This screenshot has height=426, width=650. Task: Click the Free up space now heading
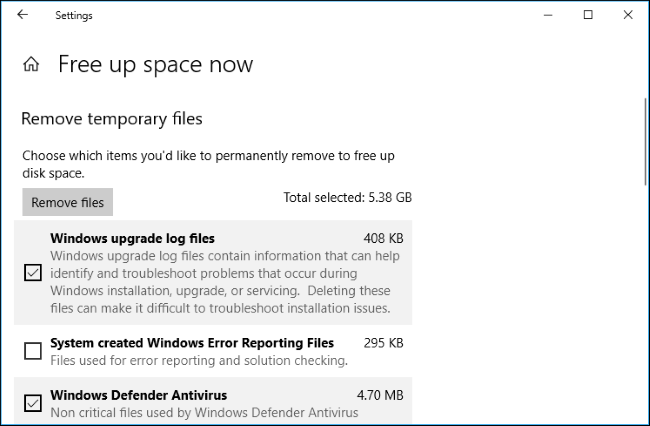pos(155,65)
